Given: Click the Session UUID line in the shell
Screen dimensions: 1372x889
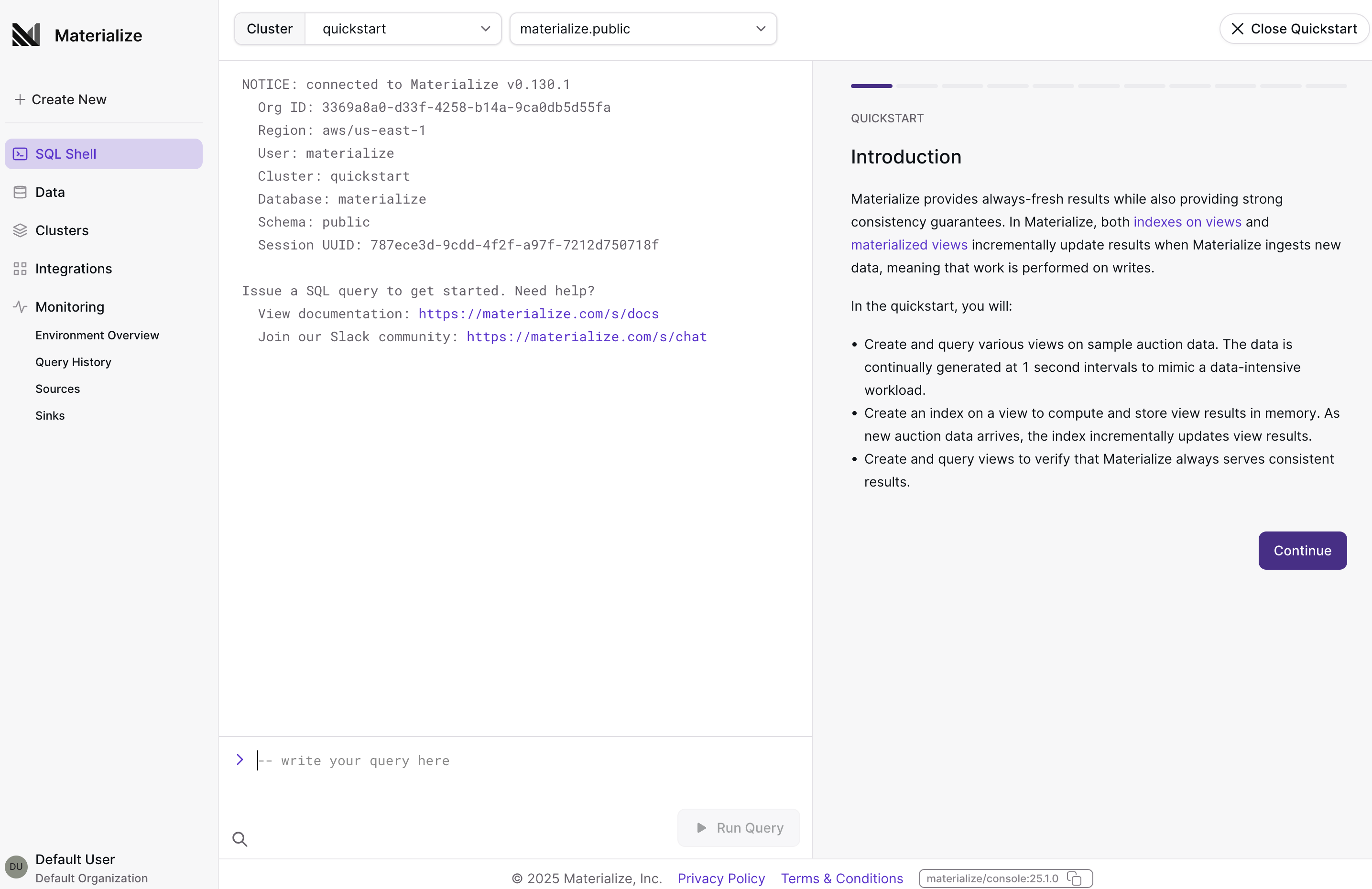Looking at the screenshot, I should pyautogui.click(x=458, y=245).
